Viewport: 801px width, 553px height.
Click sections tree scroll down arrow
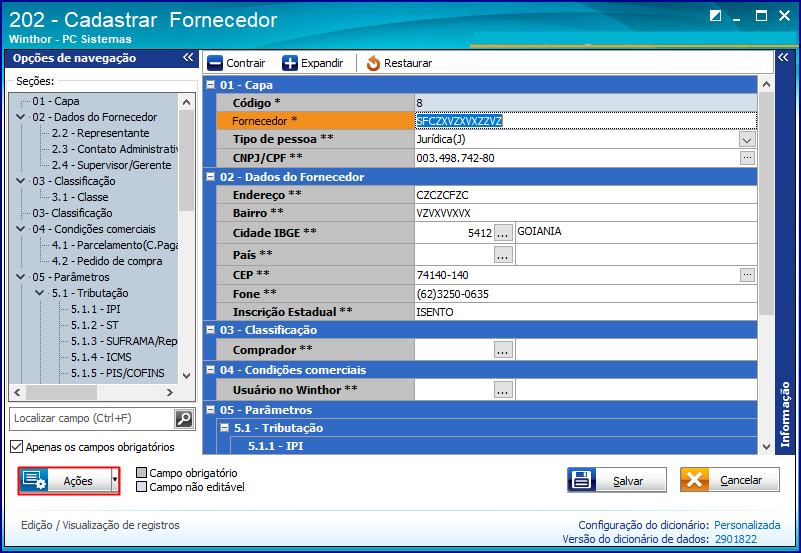click(x=186, y=376)
